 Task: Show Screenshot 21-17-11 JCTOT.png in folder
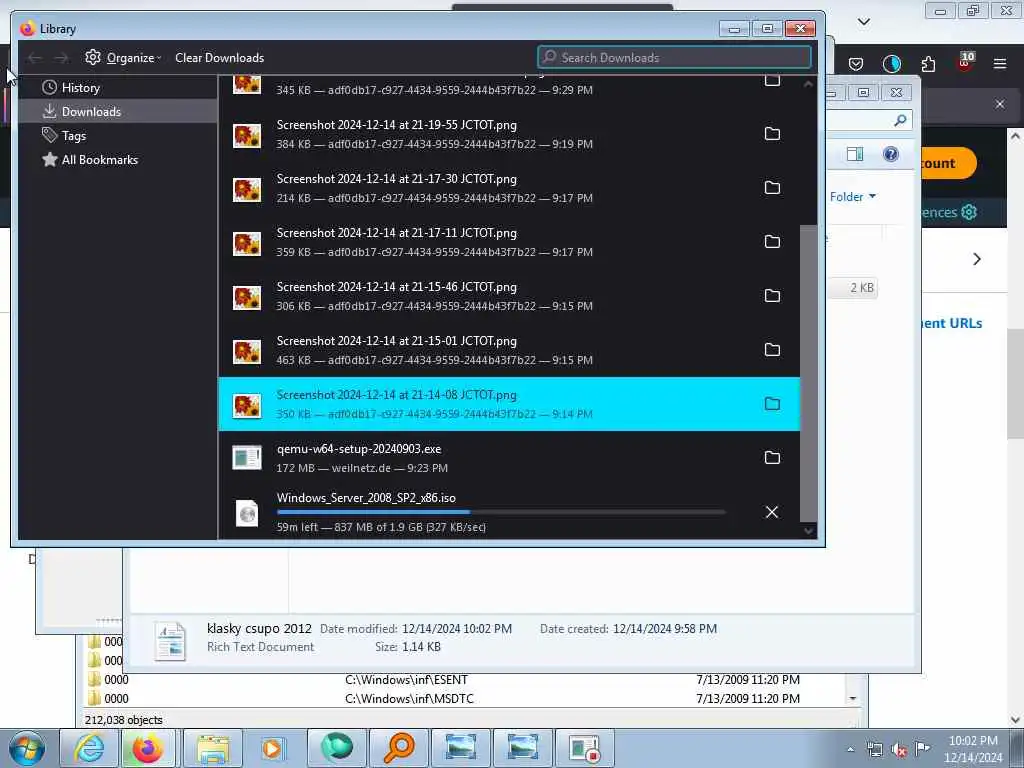[772, 242]
